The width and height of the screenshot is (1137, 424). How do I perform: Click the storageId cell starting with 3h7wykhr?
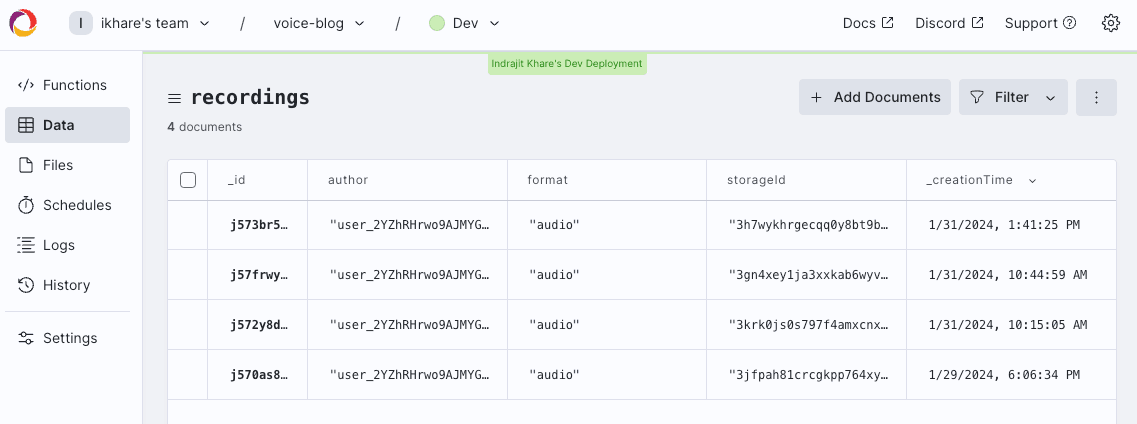pyautogui.click(x=807, y=225)
